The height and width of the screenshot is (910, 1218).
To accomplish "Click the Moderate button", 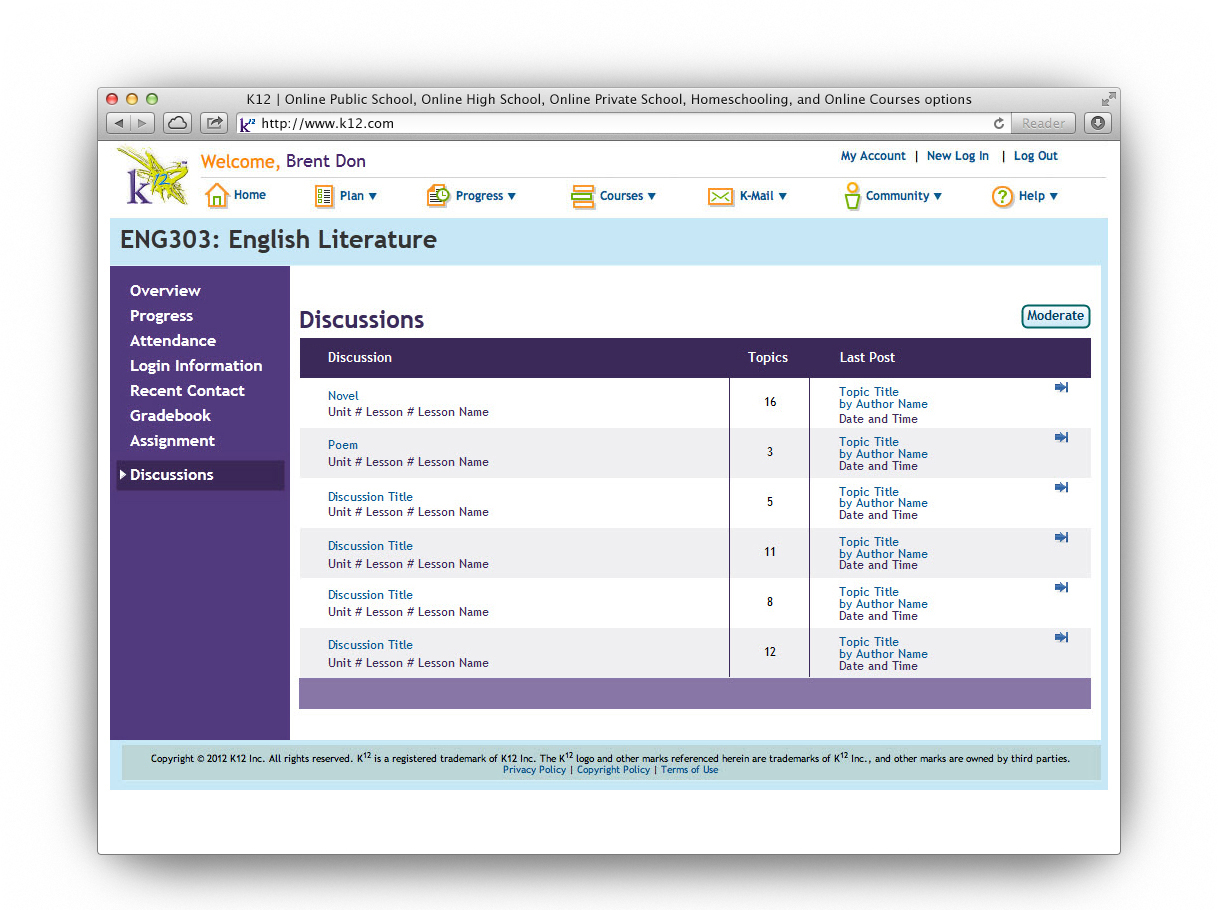I will coord(1055,316).
